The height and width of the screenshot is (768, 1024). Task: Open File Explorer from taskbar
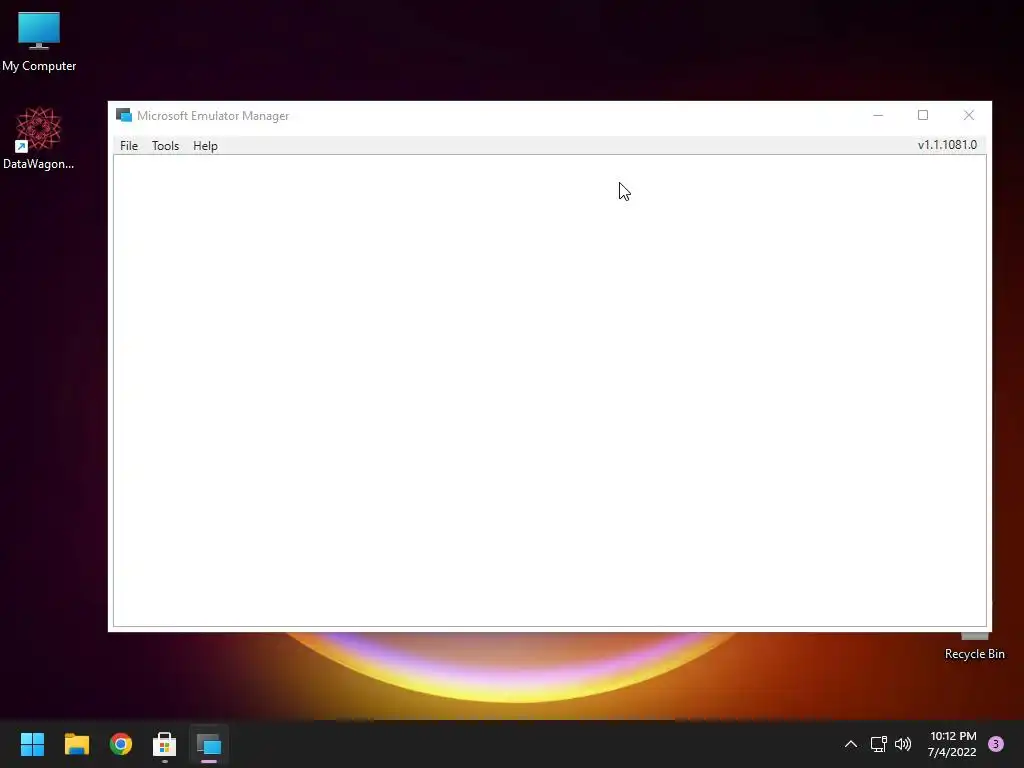(x=76, y=744)
